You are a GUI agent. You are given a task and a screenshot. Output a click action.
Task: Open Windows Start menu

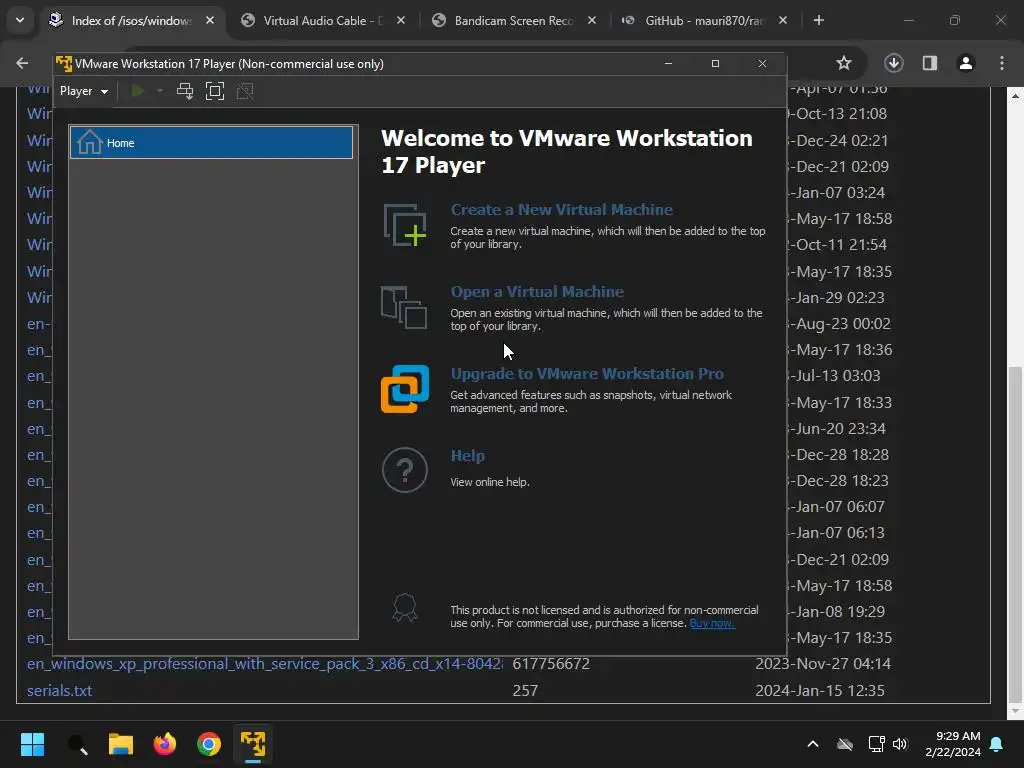[x=32, y=744]
